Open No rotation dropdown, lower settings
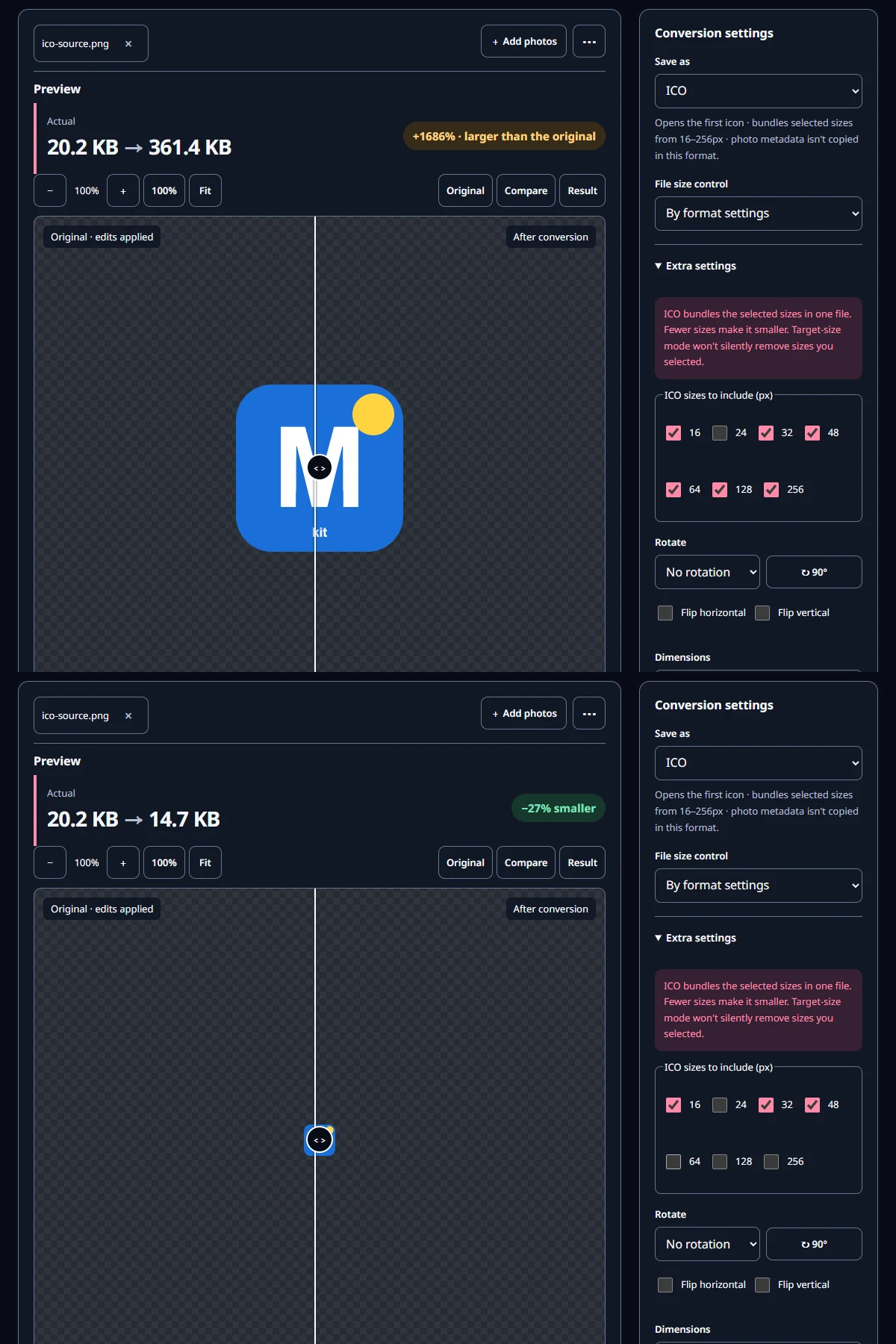This screenshot has height=1344, width=896. click(x=707, y=1244)
